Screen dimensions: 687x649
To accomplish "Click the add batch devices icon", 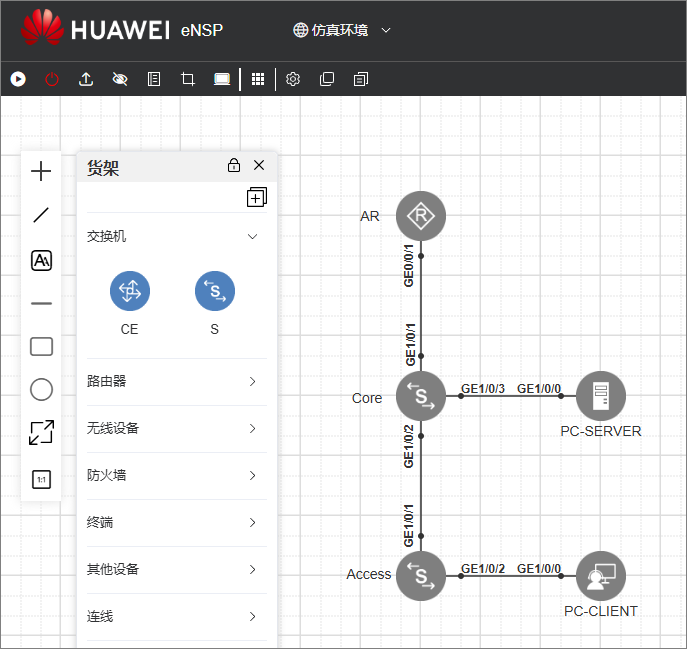I will coord(257,197).
